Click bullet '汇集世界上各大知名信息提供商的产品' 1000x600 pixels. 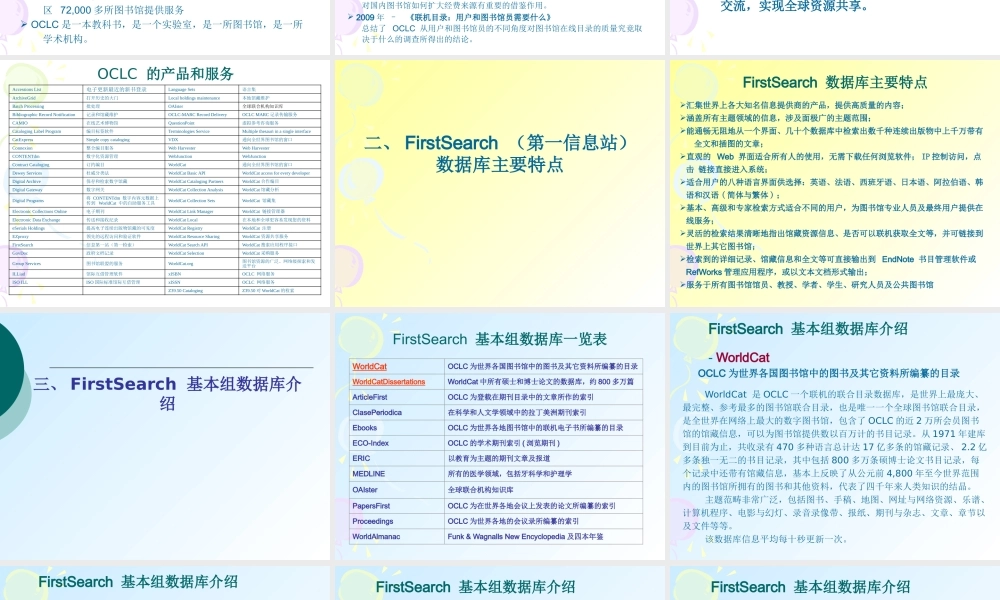(792, 105)
